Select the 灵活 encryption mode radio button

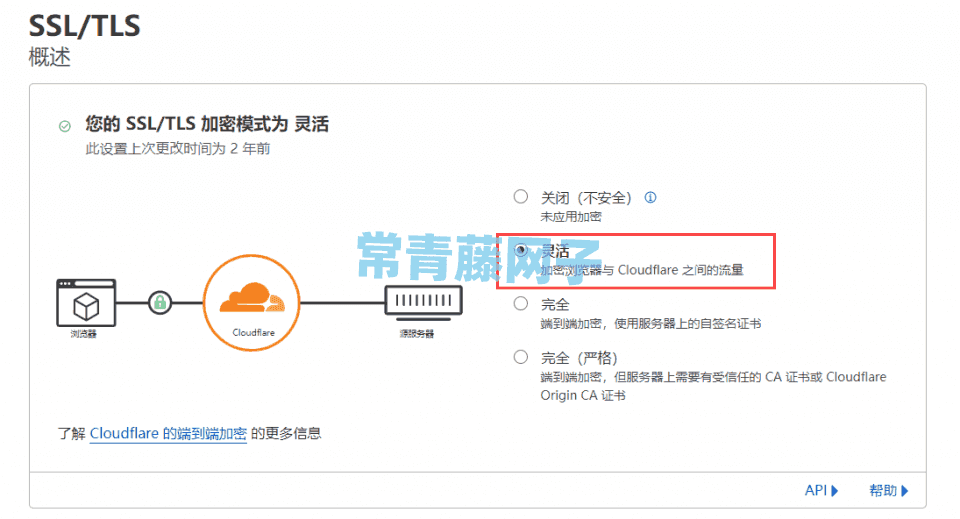[x=521, y=250]
